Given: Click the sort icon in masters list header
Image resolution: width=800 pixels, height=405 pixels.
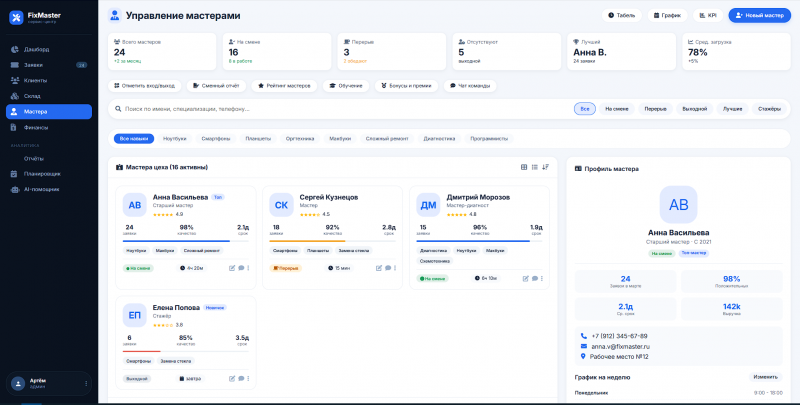Looking at the screenshot, I should pyautogui.click(x=545, y=167).
